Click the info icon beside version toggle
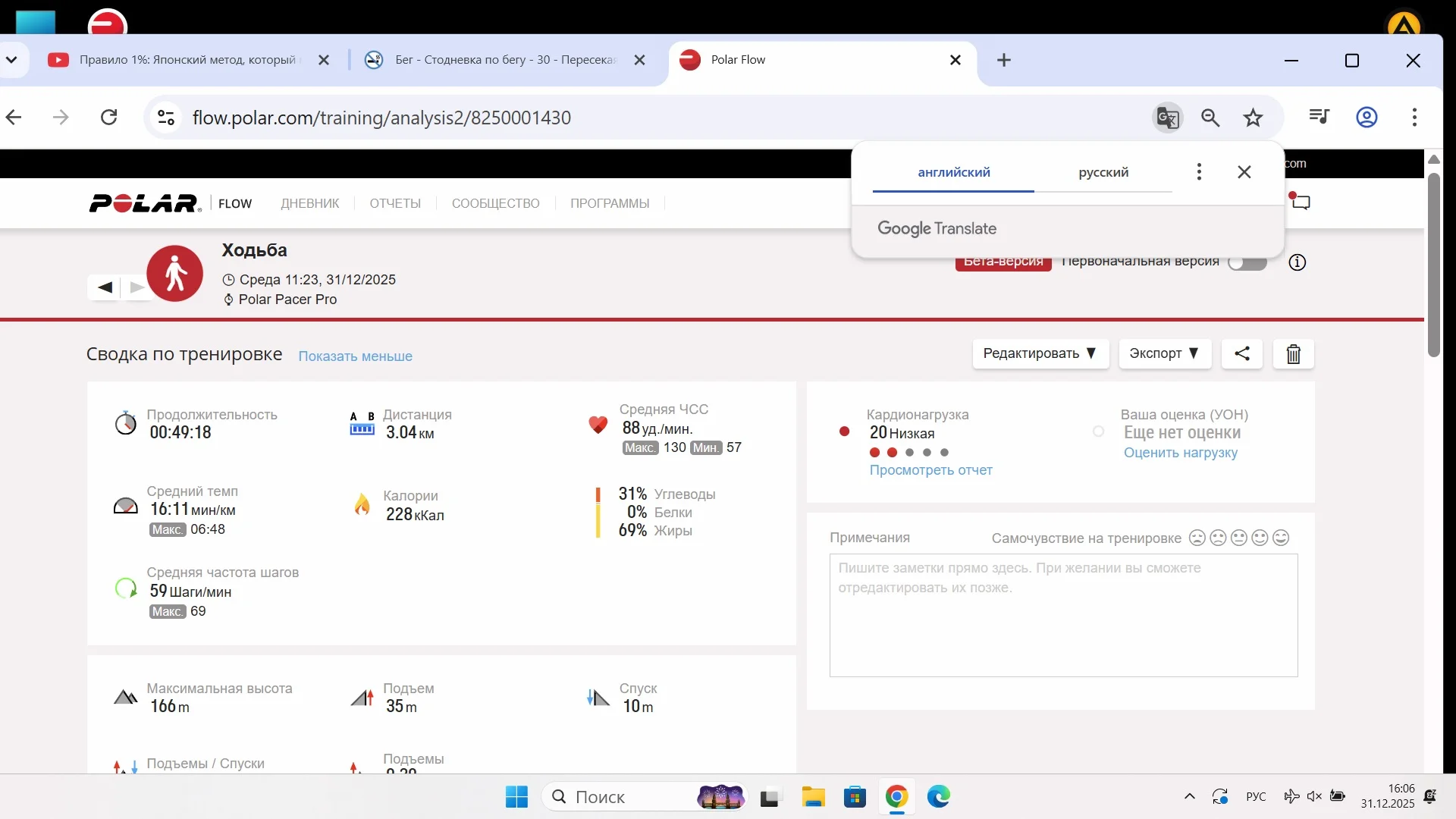Viewport: 1456px width, 819px height. (1297, 262)
